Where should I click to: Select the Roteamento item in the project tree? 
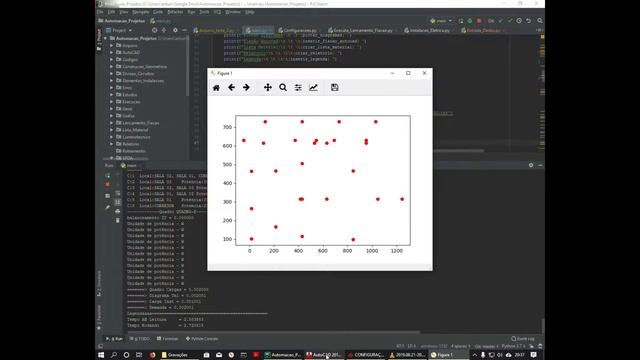(x=133, y=151)
